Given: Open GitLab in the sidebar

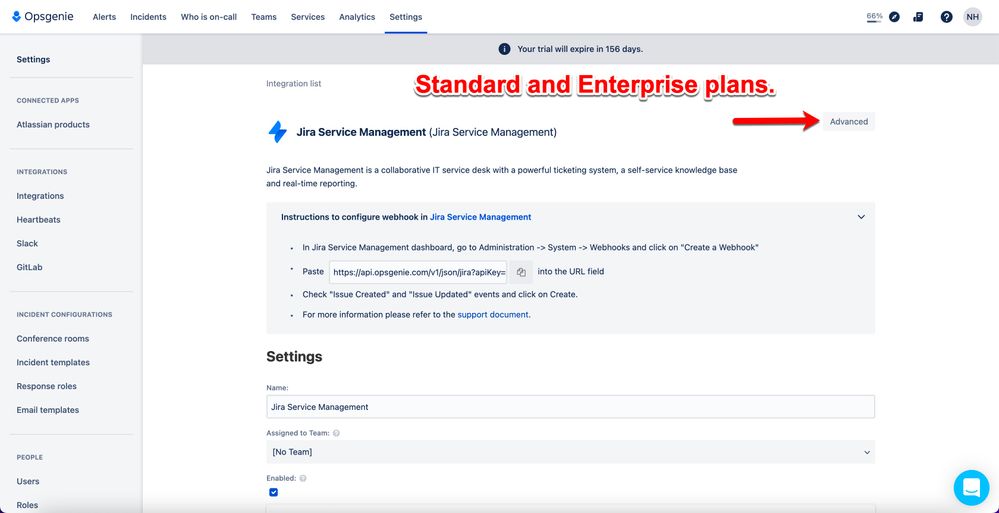Looking at the screenshot, I should [29, 267].
